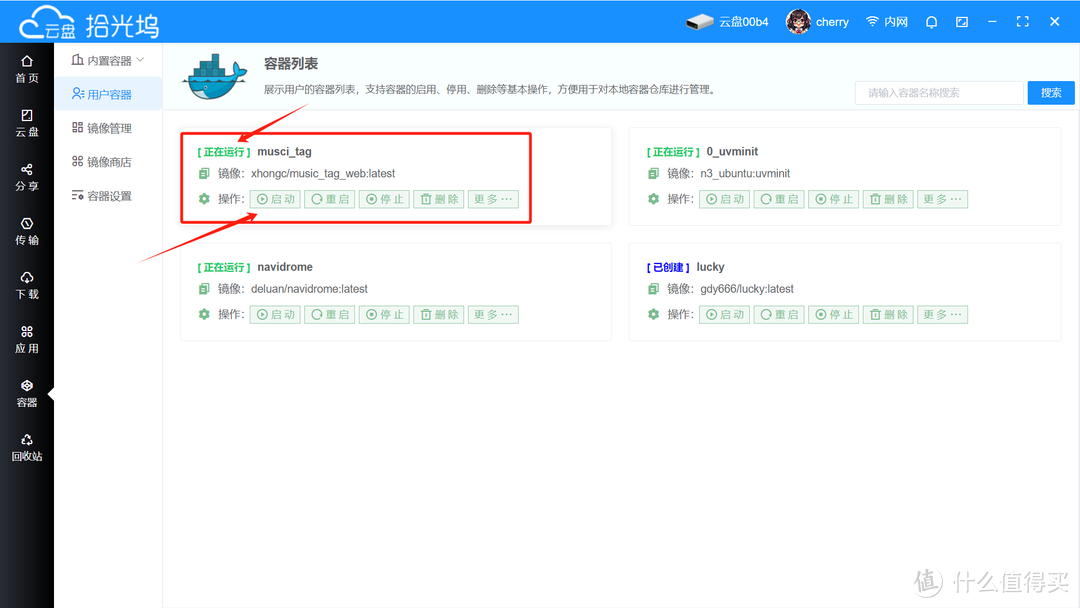Image resolution: width=1080 pixels, height=608 pixels.
Task: Go to the 传输 transfer panel
Action: point(26,232)
